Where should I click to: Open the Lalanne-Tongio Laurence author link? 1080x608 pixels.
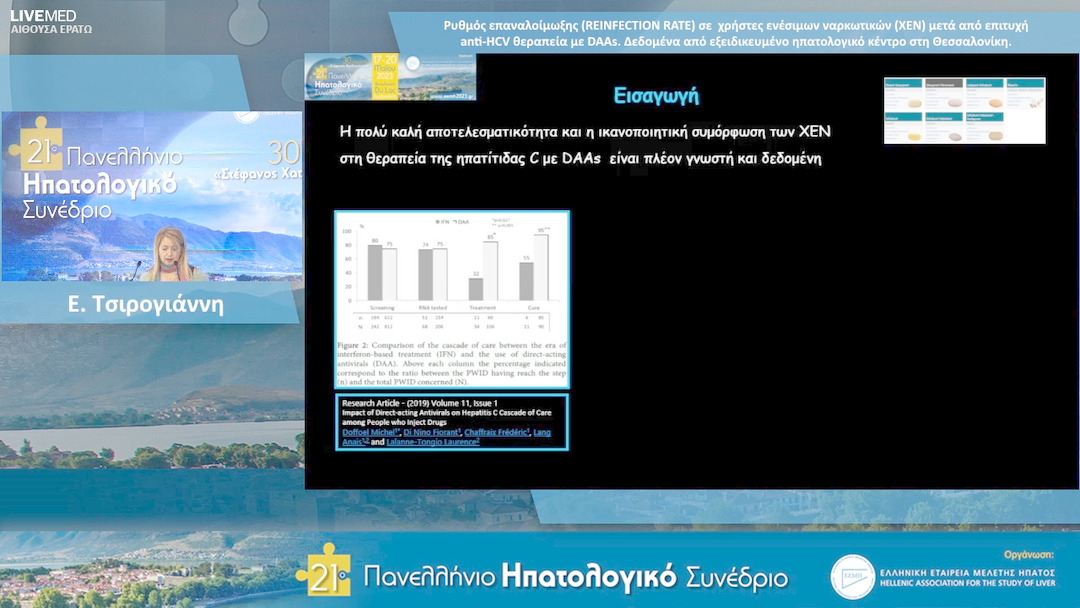click(x=433, y=442)
